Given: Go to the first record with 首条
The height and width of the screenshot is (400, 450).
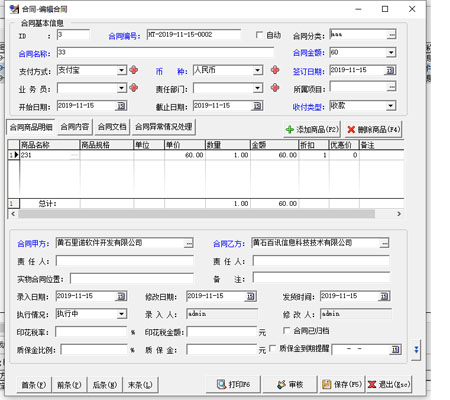Looking at the screenshot, I should pos(33,385).
